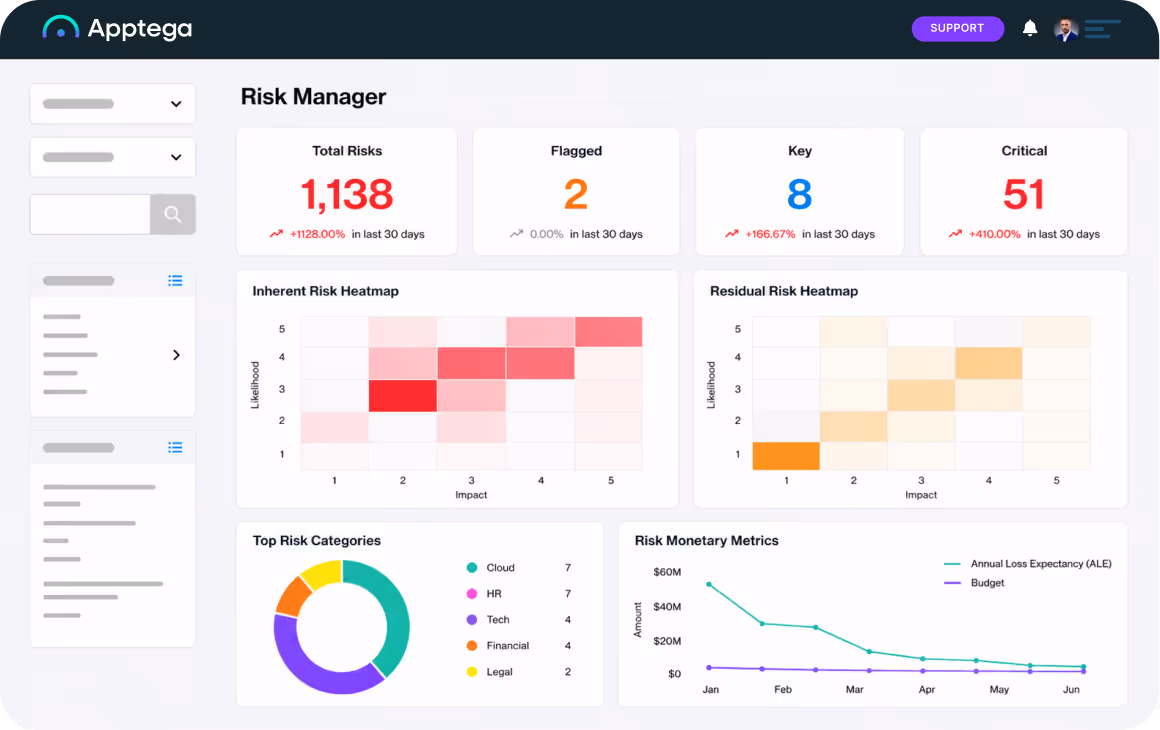Click the Tech legend dot
Image resolution: width=1160 pixels, height=730 pixels.
coord(472,619)
